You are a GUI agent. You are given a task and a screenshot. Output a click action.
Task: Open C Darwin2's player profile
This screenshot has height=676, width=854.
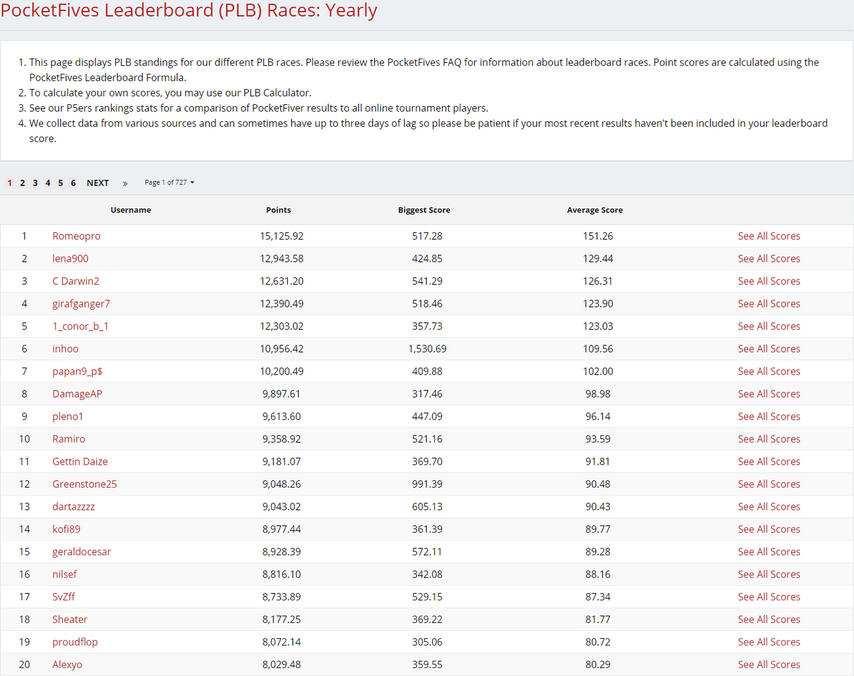76,281
